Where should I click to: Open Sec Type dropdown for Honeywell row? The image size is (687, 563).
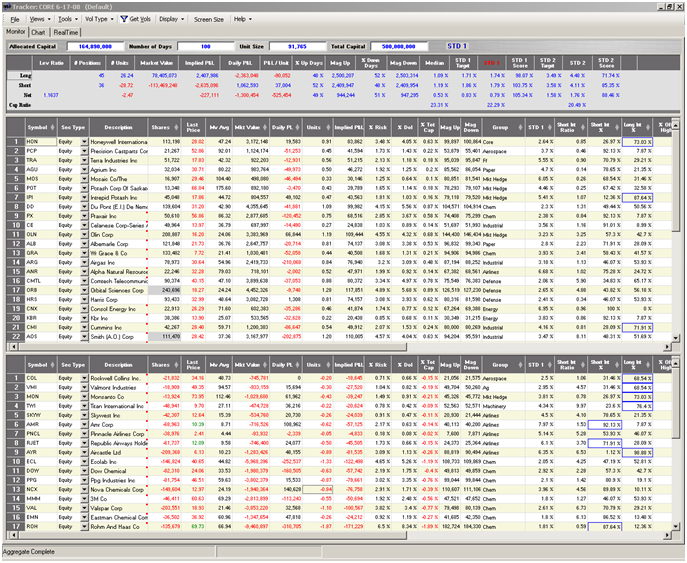pyautogui.click(x=85, y=142)
